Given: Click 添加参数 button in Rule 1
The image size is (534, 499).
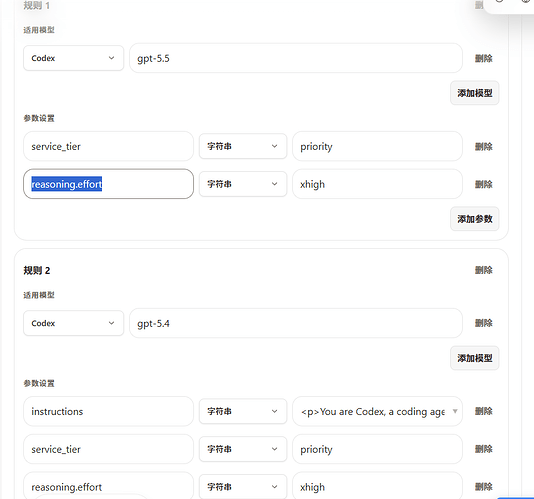Looking at the screenshot, I should tap(475, 219).
